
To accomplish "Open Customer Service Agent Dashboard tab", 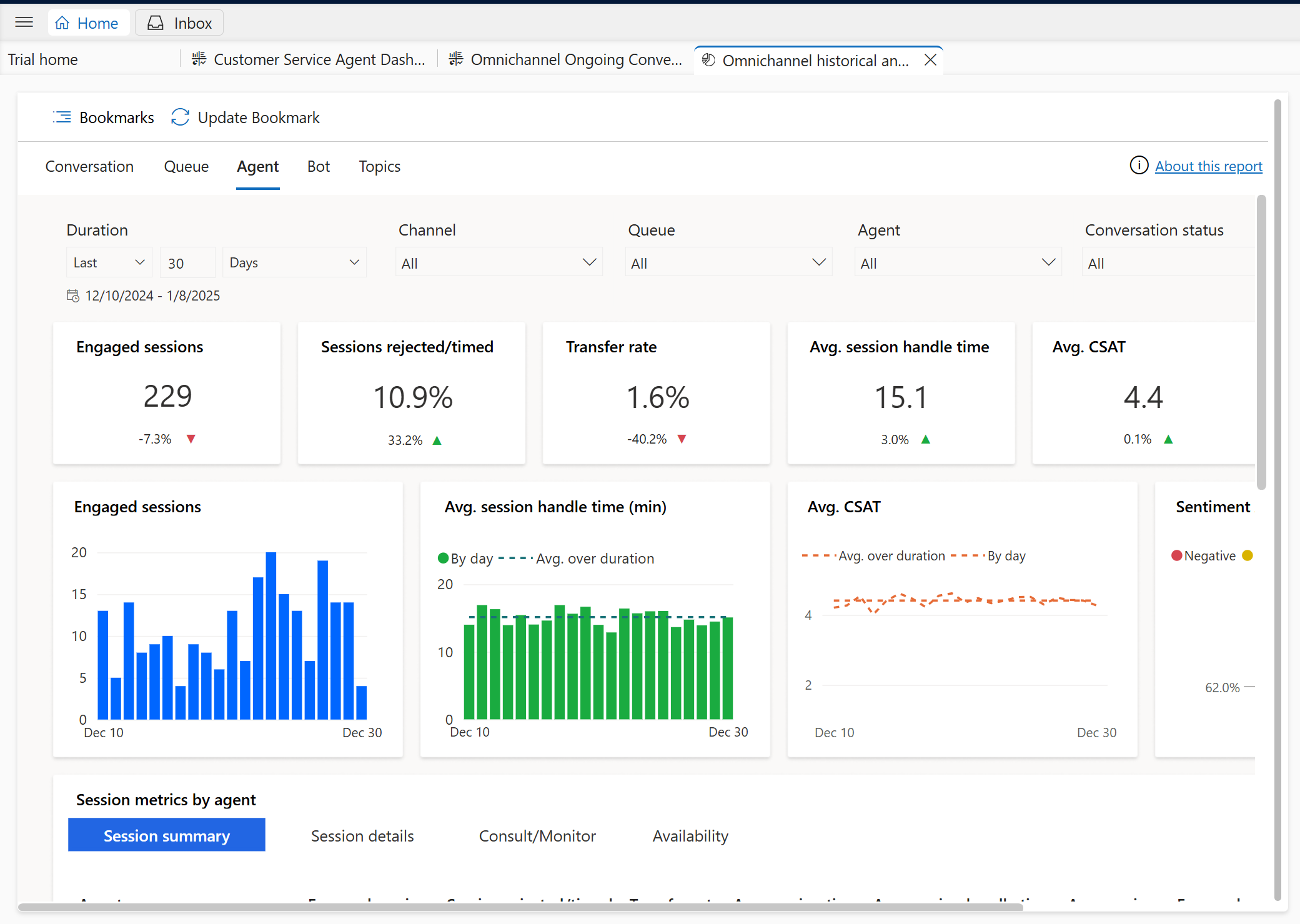I will click(x=309, y=59).
